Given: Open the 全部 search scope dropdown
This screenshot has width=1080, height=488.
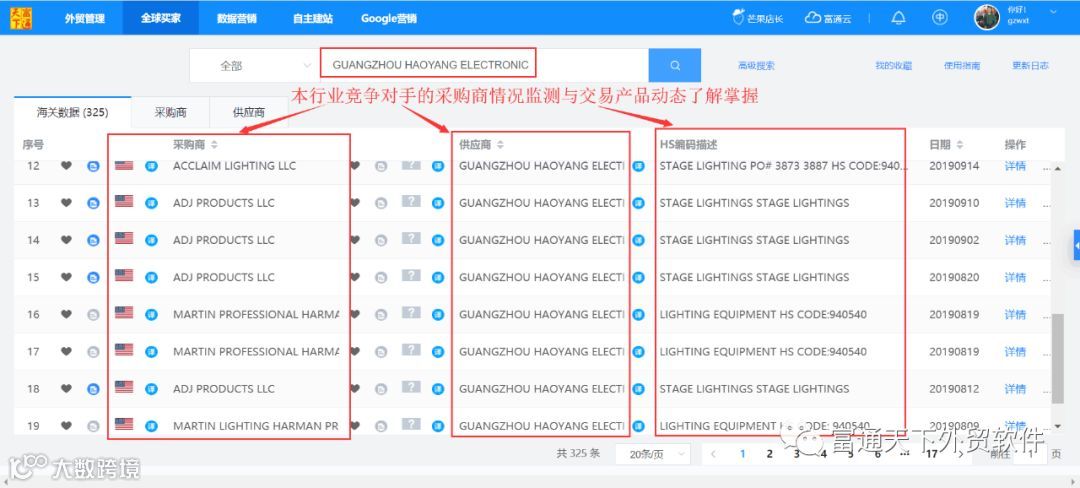Looking at the screenshot, I should pyautogui.click(x=255, y=65).
